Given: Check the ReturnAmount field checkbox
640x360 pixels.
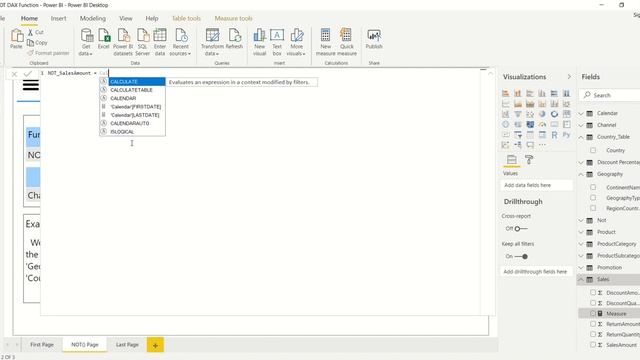Looking at the screenshot, I should 593,324.
